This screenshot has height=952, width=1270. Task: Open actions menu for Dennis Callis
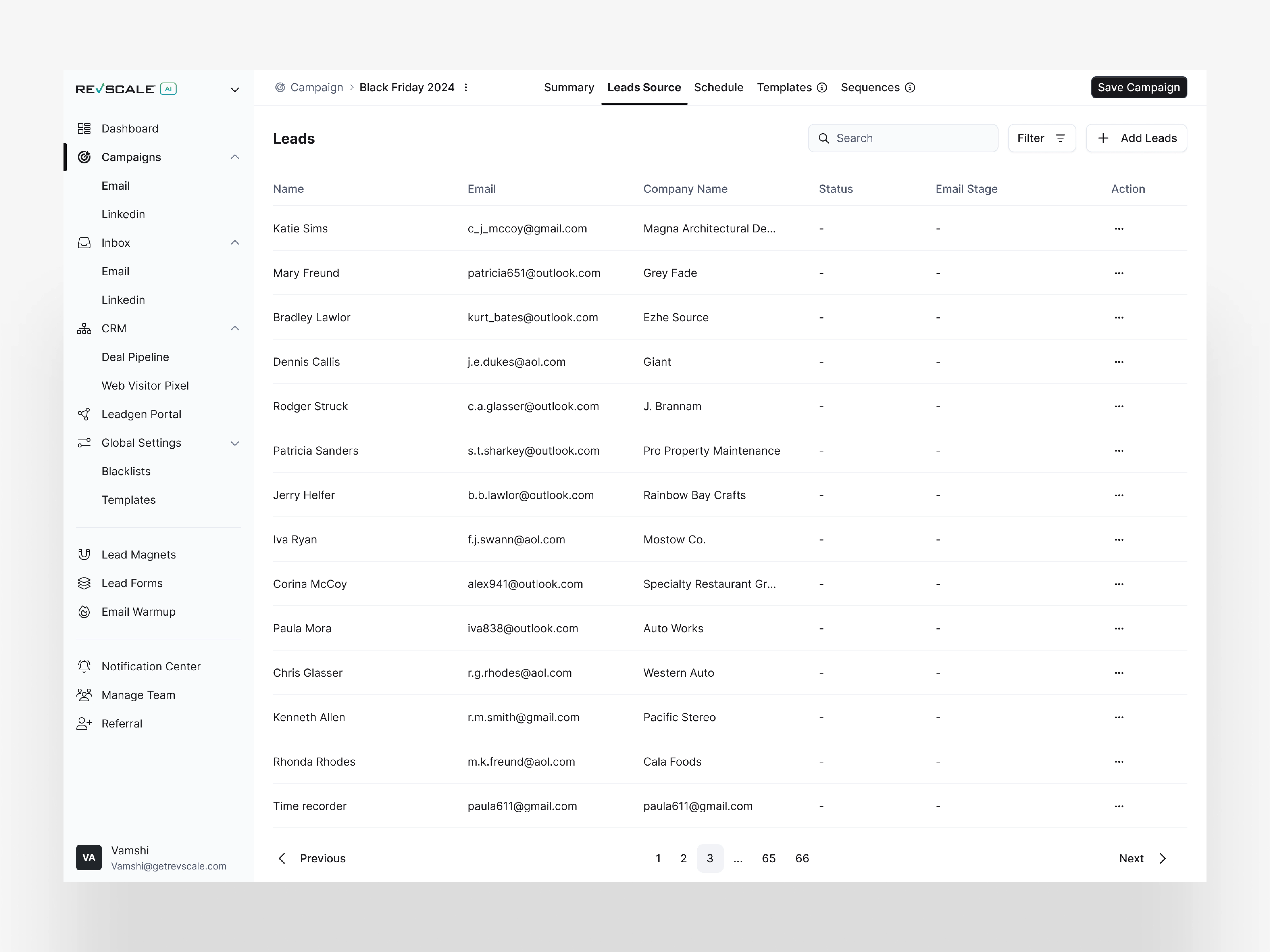click(1119, 362)
